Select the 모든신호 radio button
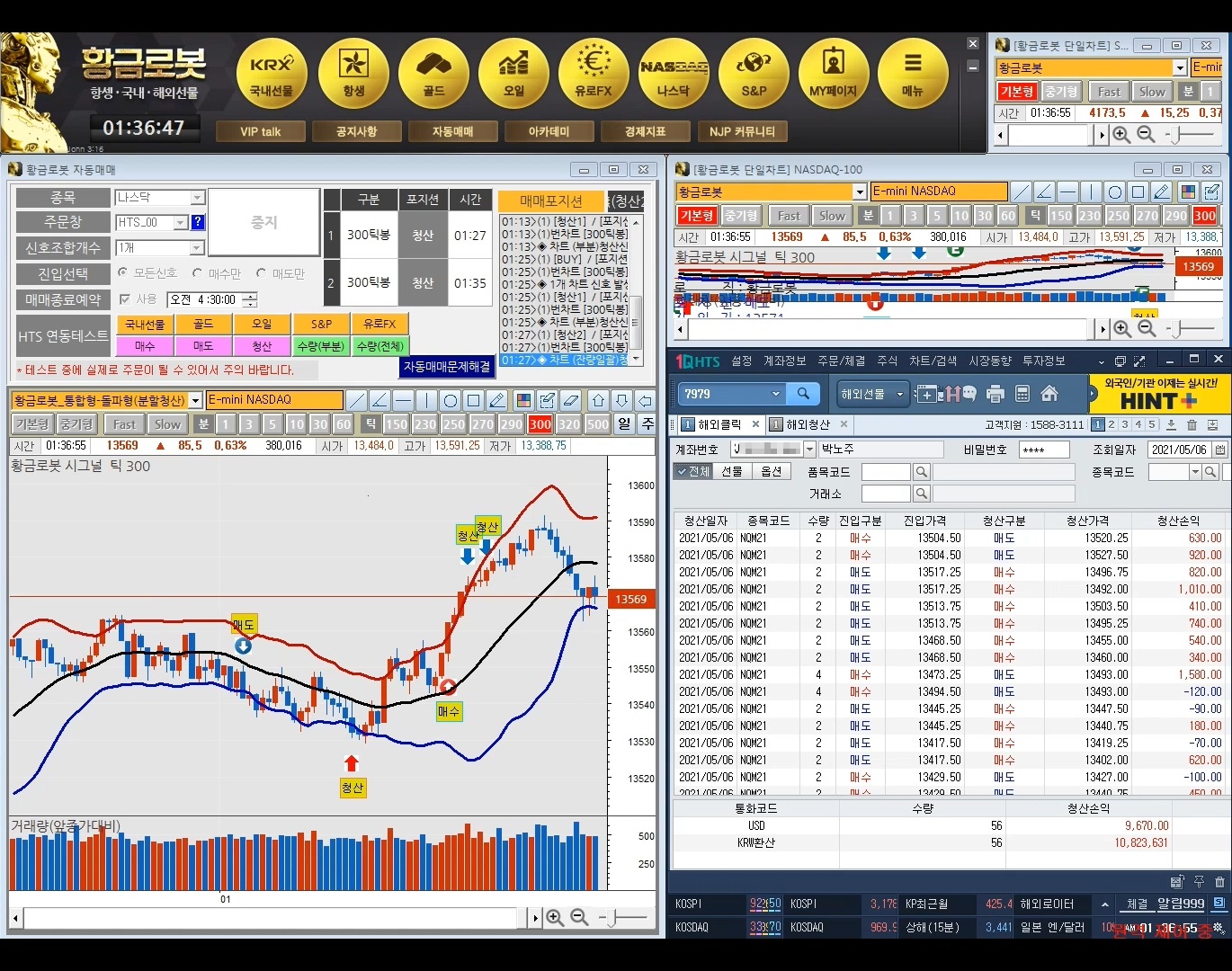 (122, 272)
